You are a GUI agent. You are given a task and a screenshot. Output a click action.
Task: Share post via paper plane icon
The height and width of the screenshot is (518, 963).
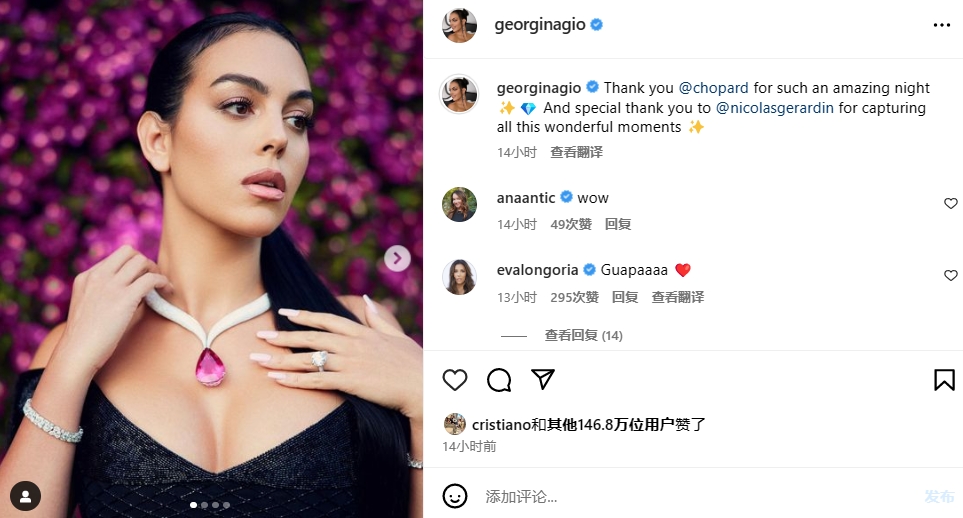(543, 379)
